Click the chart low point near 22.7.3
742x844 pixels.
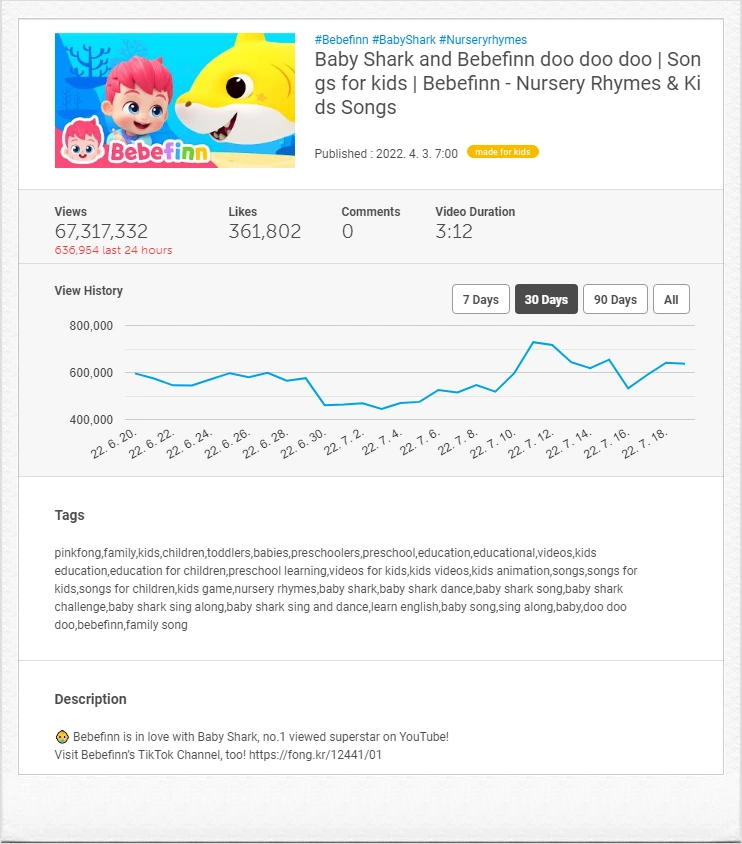click(x=381, y=409)
